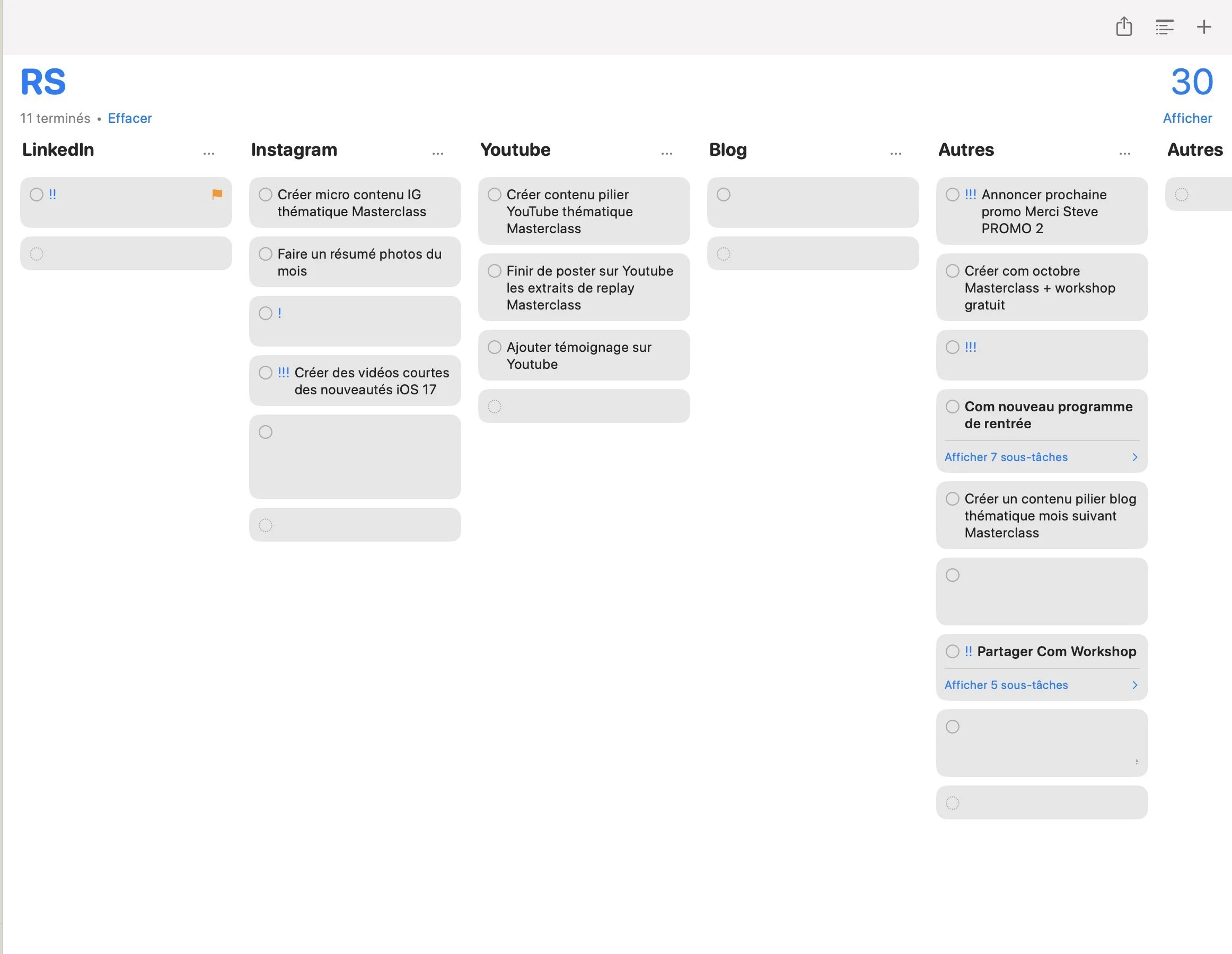The width and height of the screenshot is (1232, 954).
Task: Click 'Effacer' to clear completed reminders
Action: coord(130,118)
